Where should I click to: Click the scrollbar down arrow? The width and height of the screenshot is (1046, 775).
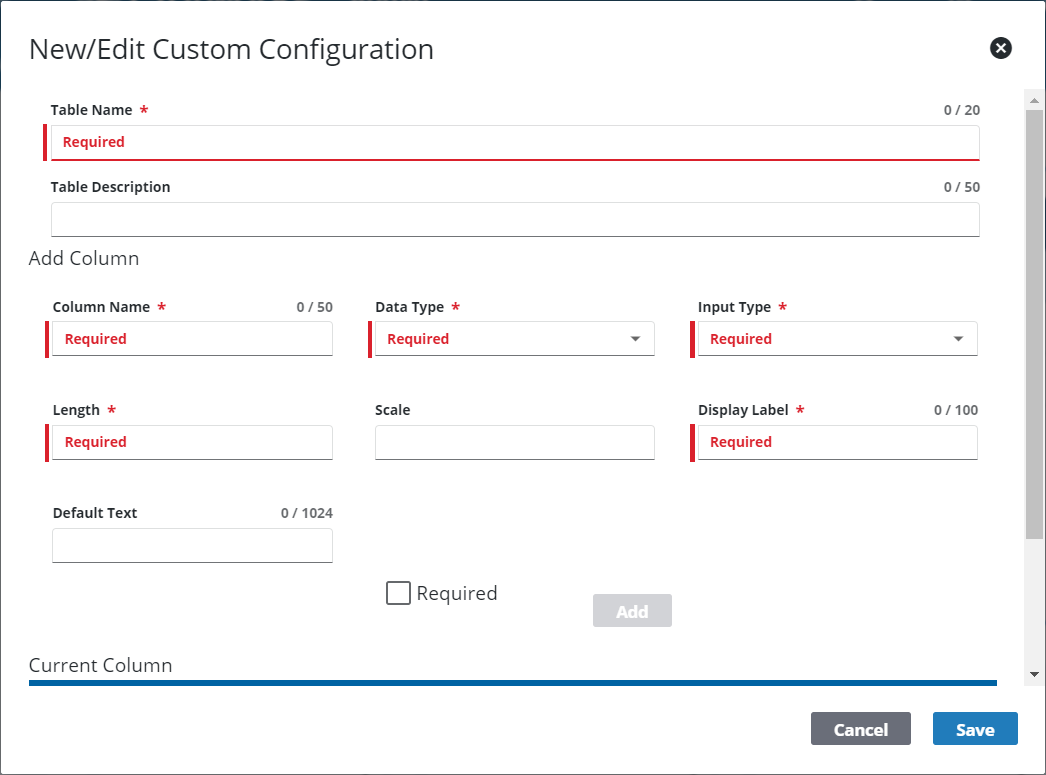(1034, 675)
